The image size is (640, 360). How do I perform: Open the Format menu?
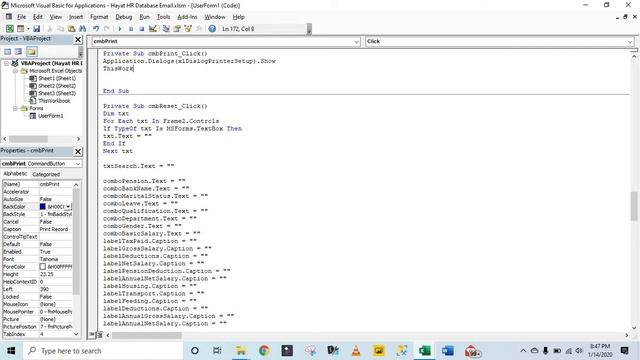tap(99, 17)
